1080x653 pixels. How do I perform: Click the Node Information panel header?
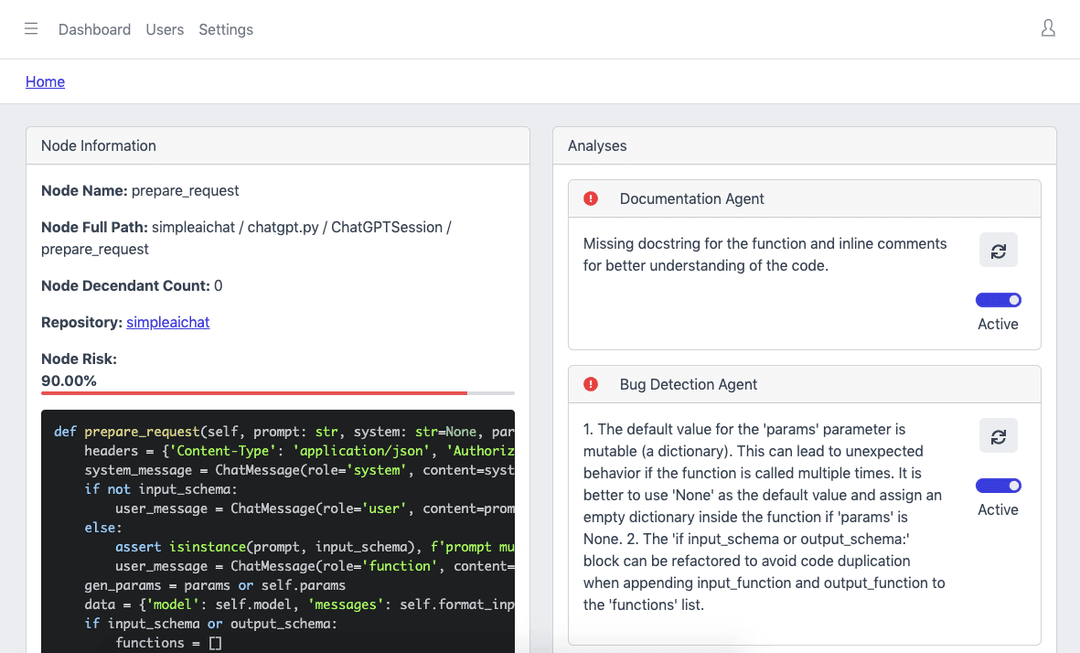coord(277,146)
